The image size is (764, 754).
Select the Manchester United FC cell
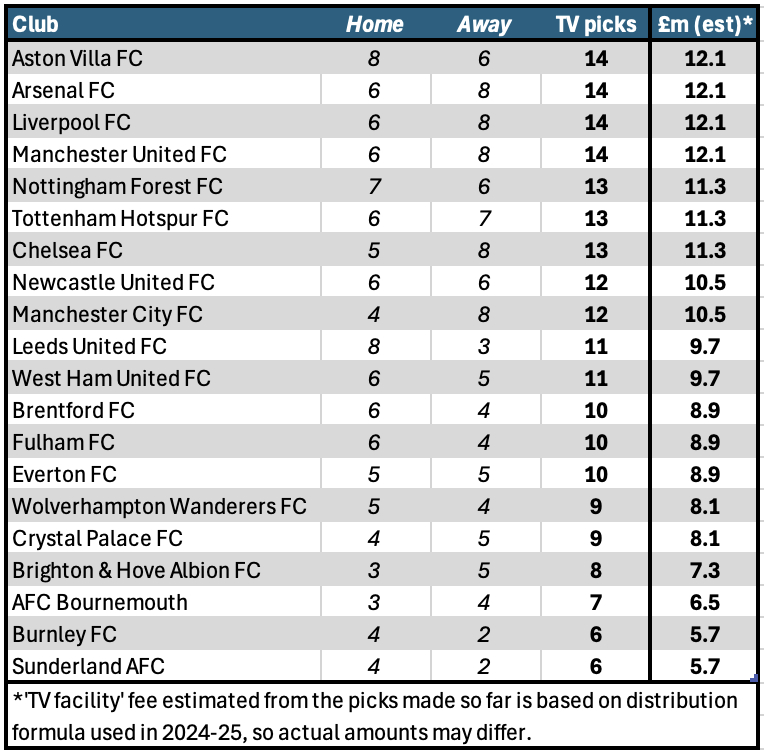coord(119,154)
